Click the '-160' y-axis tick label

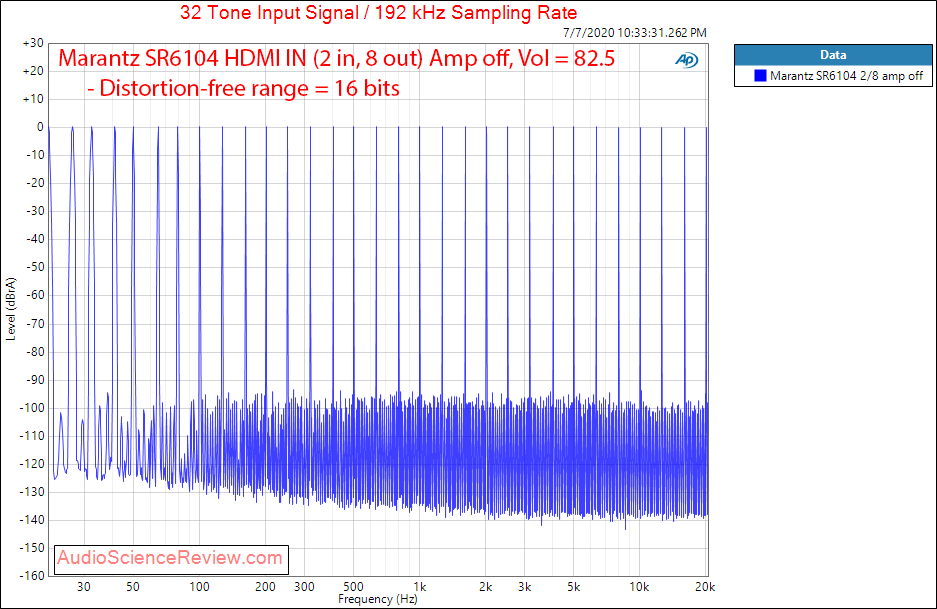[x=32, y=576]
